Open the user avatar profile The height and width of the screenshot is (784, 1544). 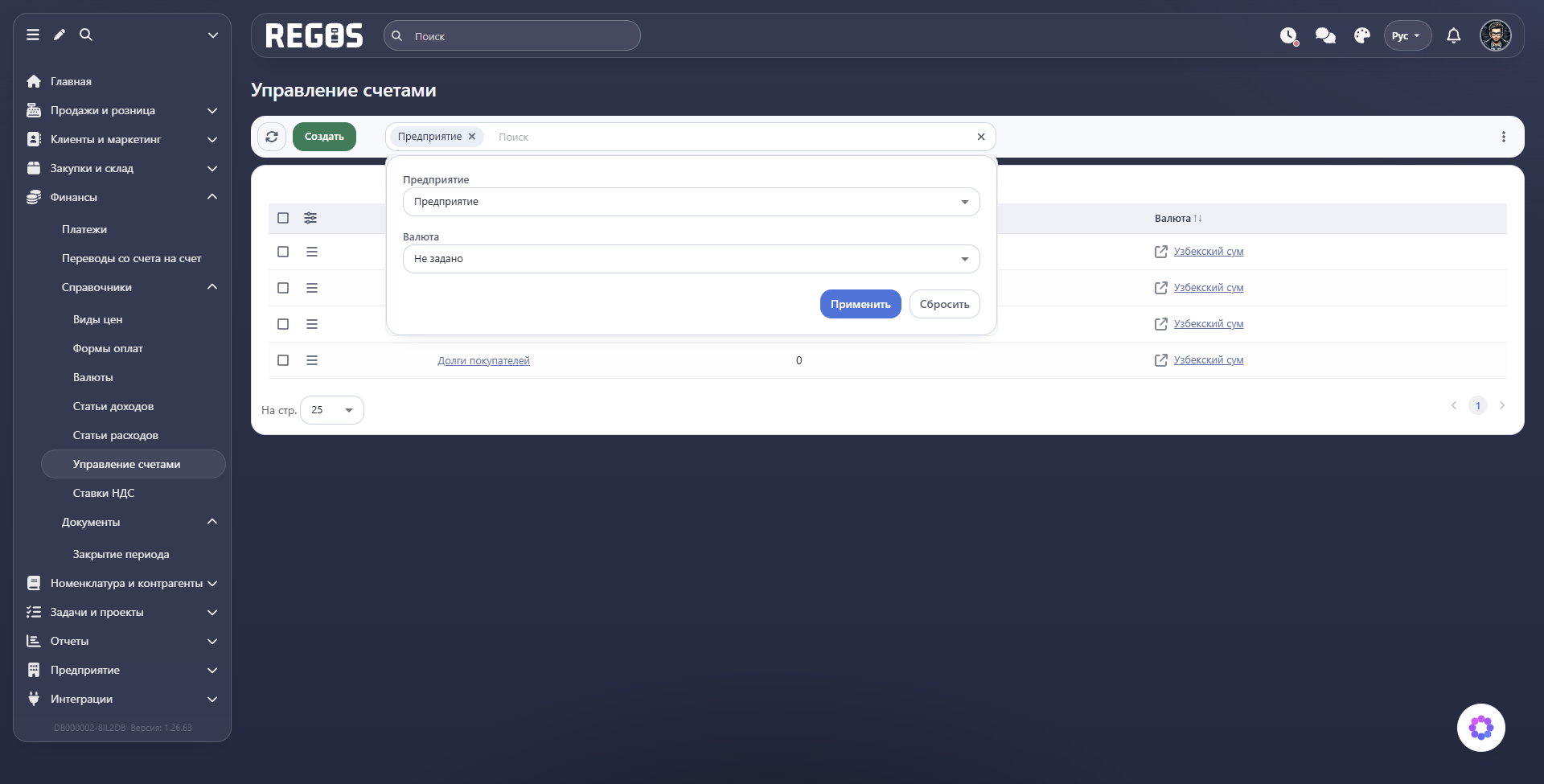(x=1496, y=35)
